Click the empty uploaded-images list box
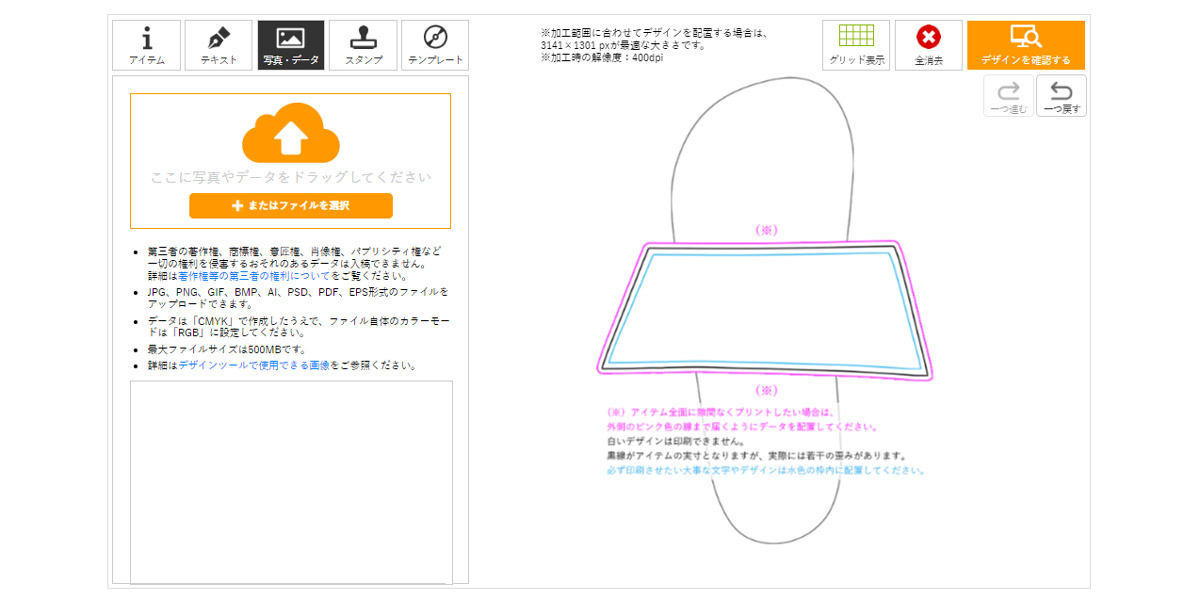The width and height of the screenshot is (1200, 600). click(x=291, y=482)
